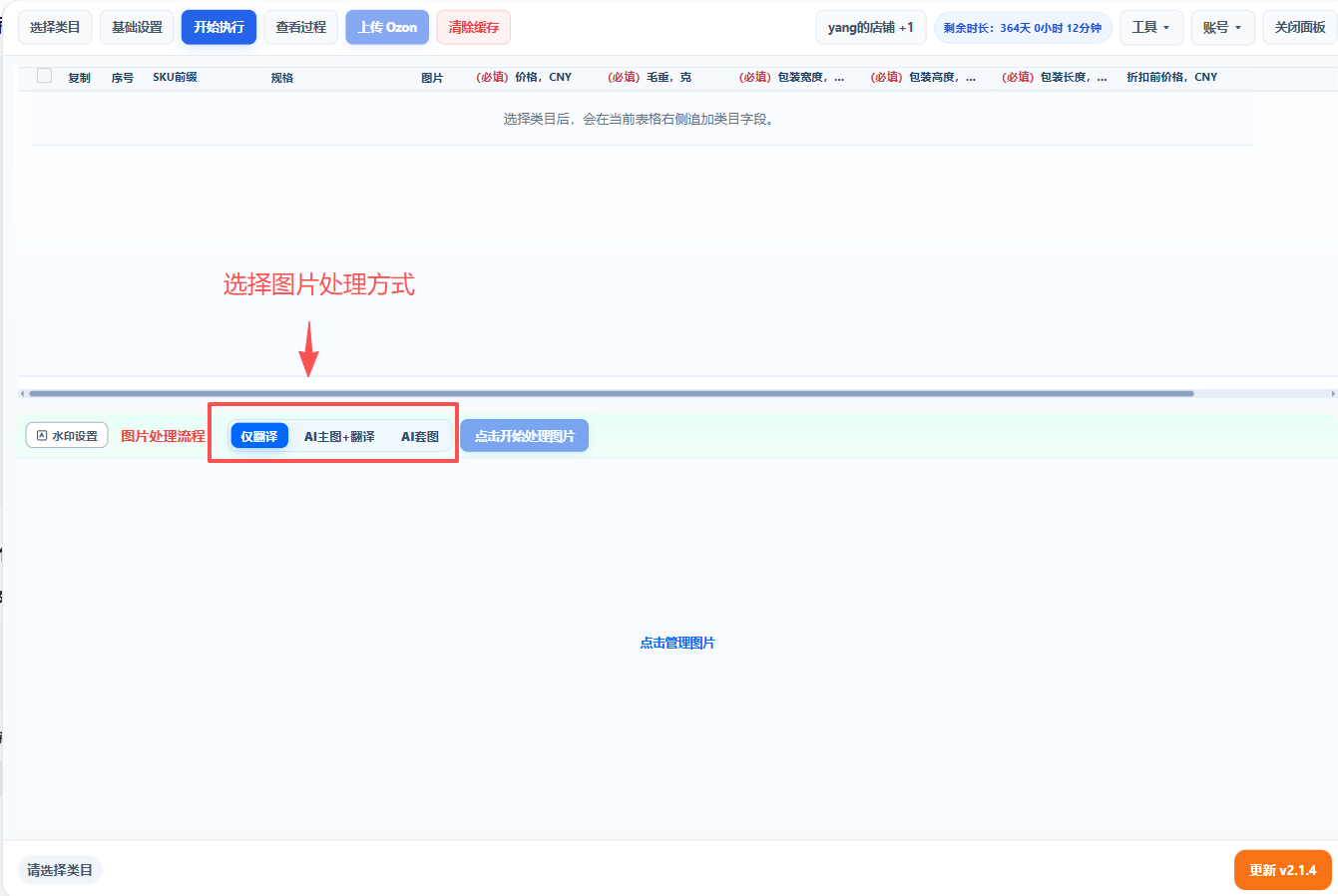The width and height of the screenshot is (1338, 896).
Task: Select the AI主图+翻译 processing mode
Action: (x=339, y=436)
